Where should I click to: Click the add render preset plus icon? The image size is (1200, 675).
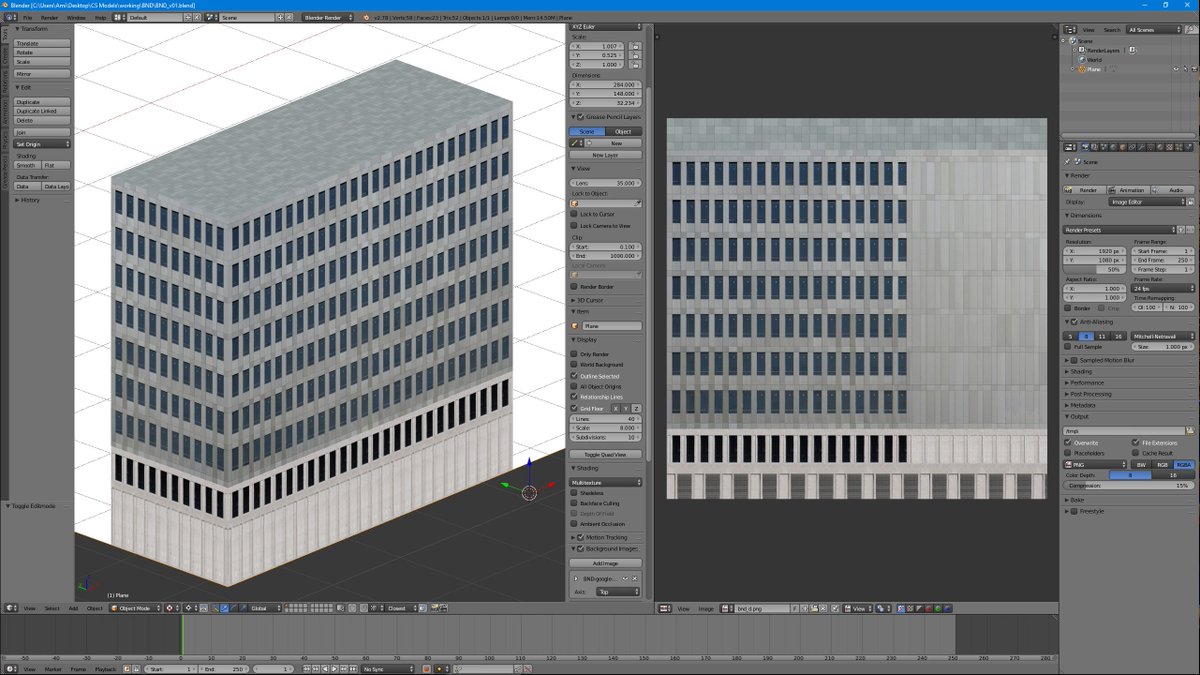tap(1180, 230)
